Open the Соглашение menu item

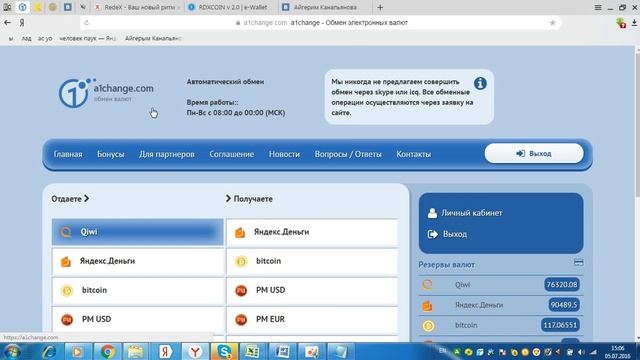(231, 154)
